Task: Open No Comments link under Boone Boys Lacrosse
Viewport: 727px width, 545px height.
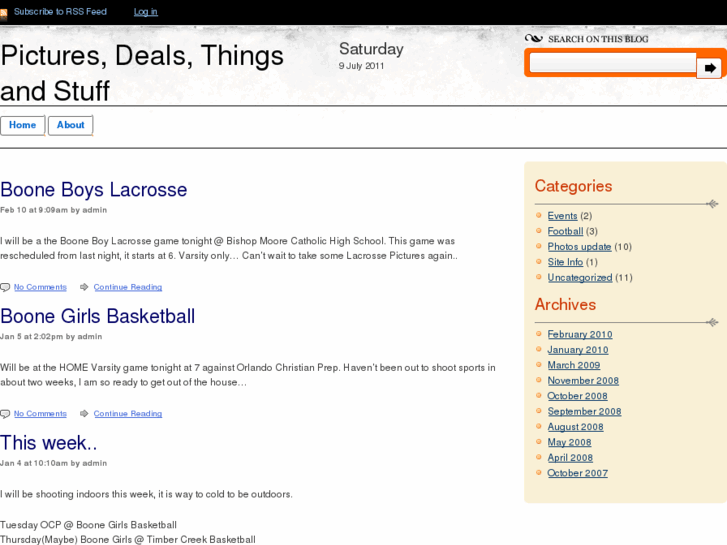Action: tap(40, 287)
